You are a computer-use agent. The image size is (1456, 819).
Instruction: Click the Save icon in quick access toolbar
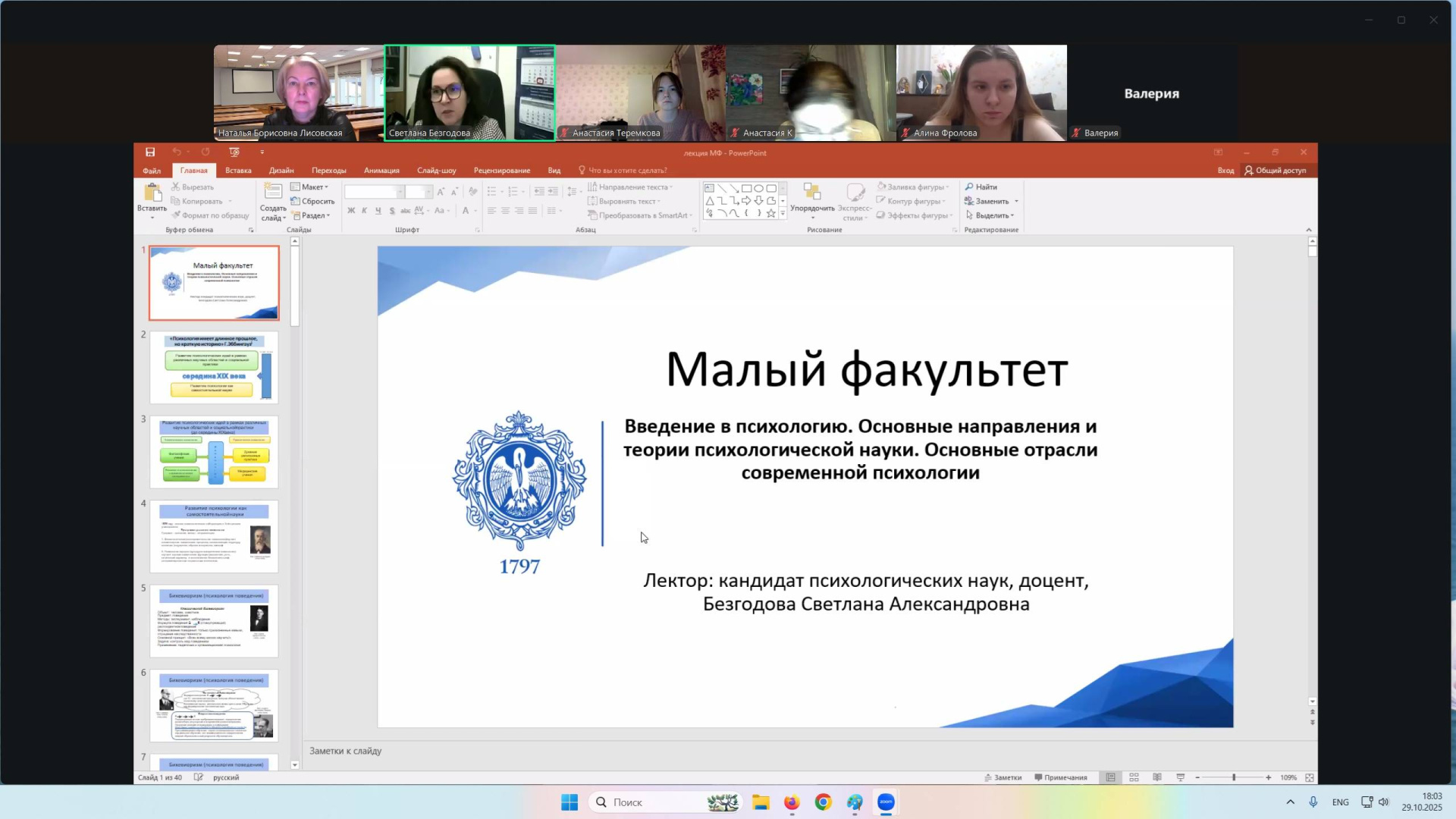coord(150,152)
